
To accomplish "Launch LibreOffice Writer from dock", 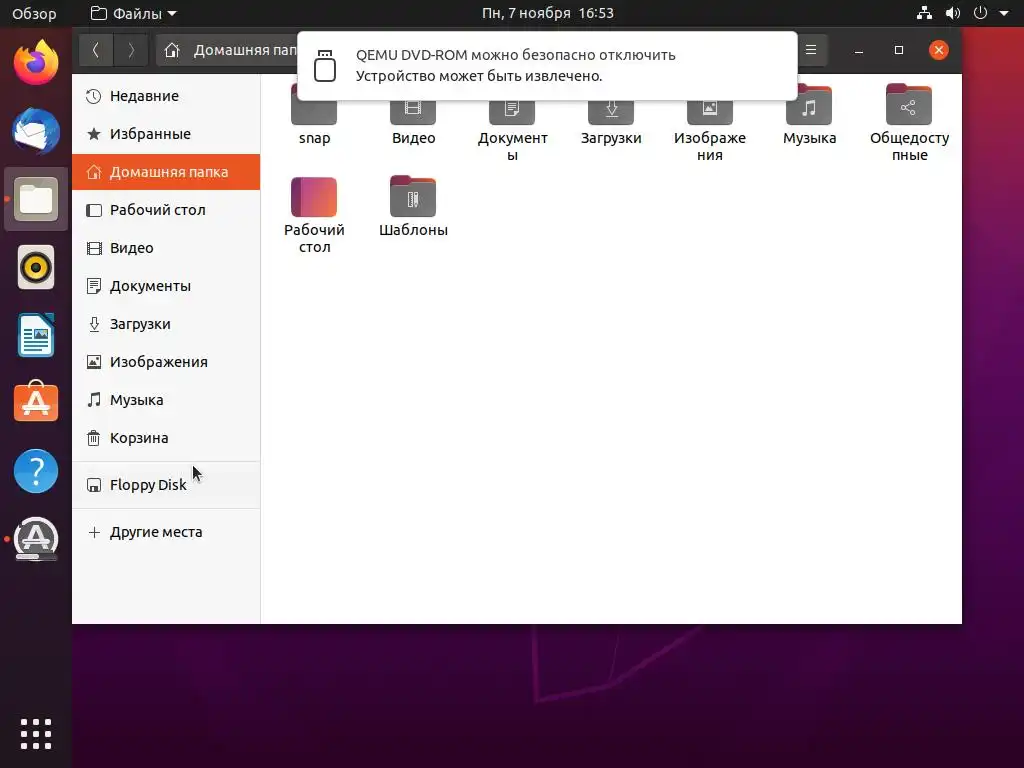I will [x=36, y=335].
